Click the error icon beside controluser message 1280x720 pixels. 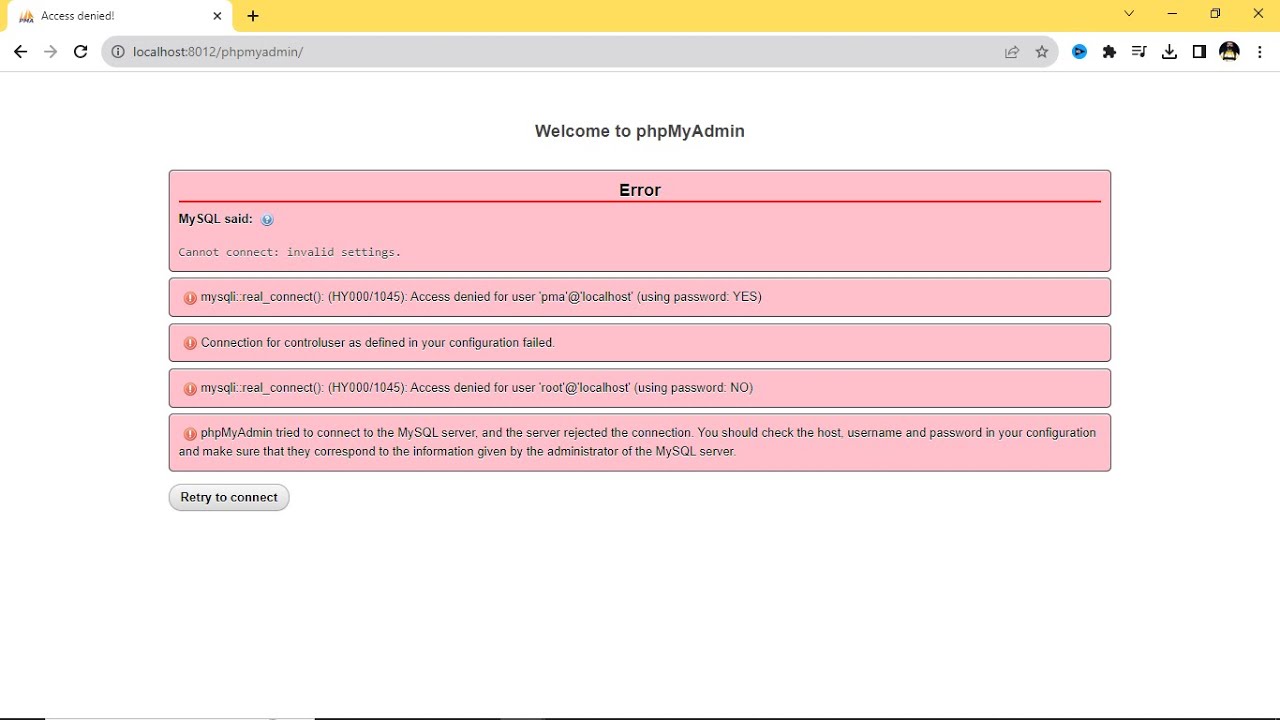pyautogui.click(x=190, y=343)
